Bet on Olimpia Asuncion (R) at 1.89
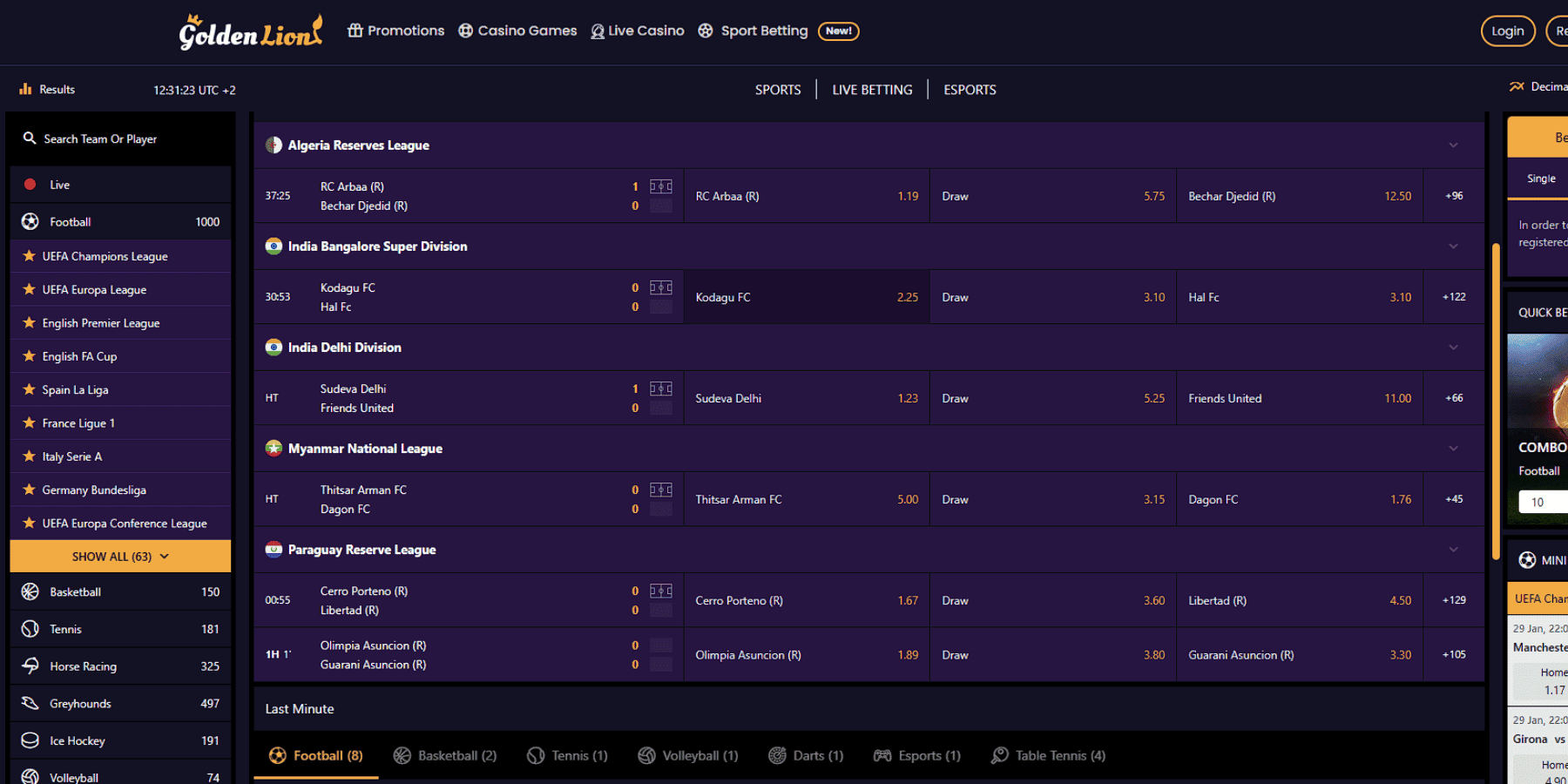 click(x=807, y=655)
